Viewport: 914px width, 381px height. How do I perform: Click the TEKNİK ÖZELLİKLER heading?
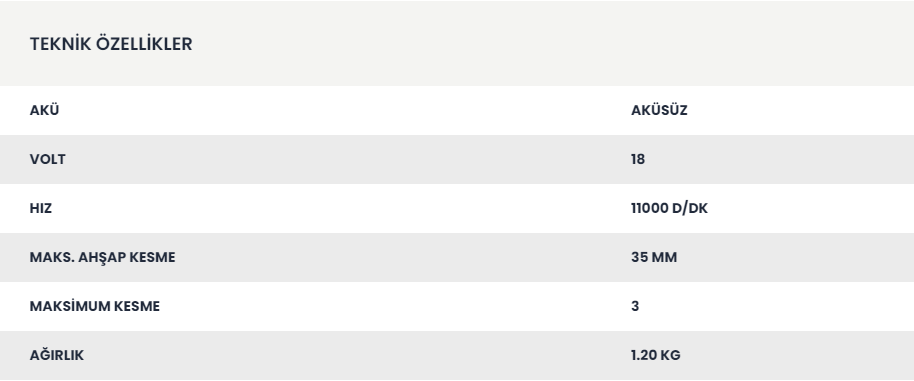(111, 44)
